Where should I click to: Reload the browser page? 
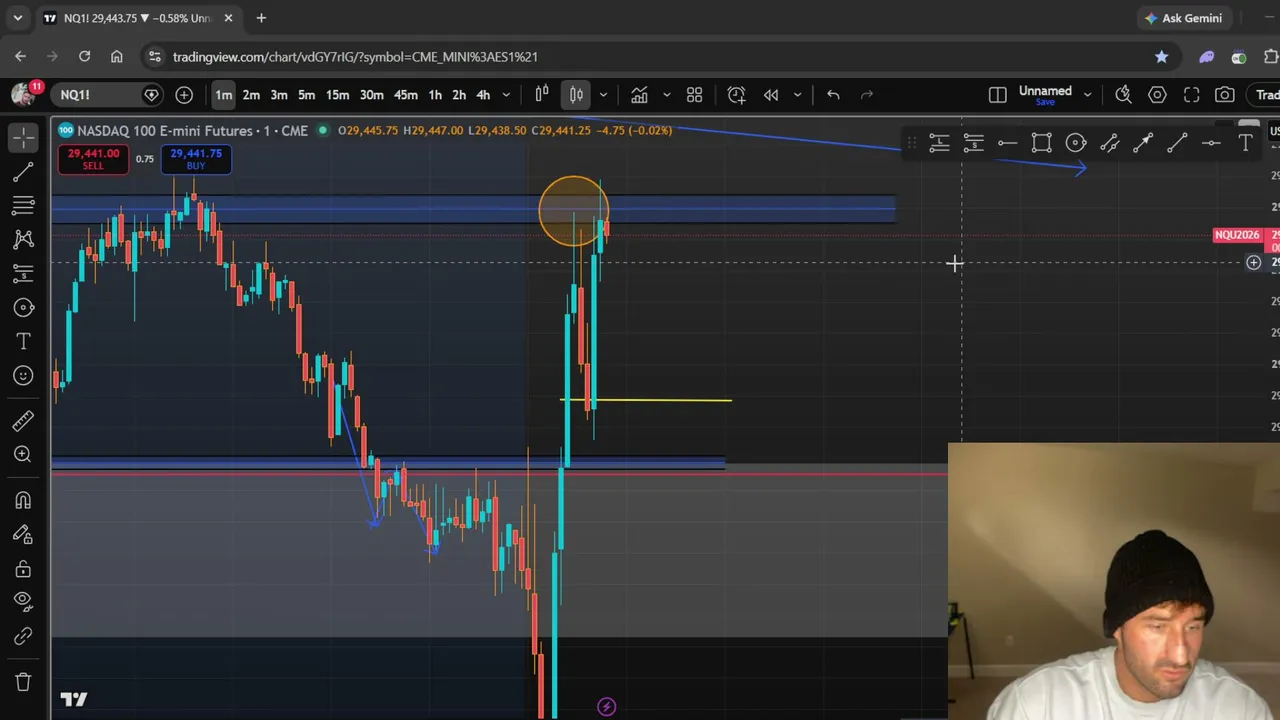84,57
